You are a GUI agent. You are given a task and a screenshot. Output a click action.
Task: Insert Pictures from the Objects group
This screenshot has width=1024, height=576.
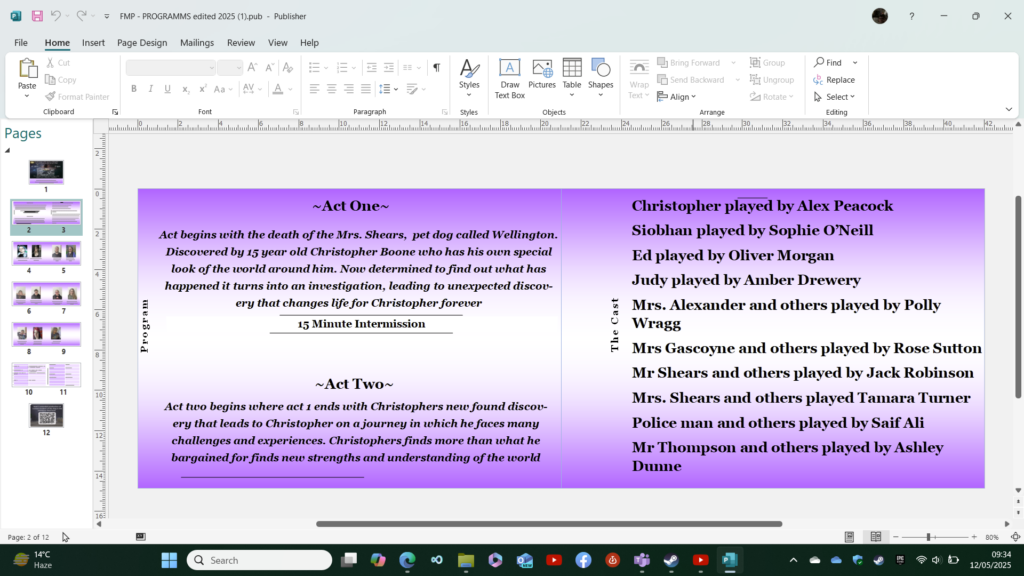(x=542, y=74)
